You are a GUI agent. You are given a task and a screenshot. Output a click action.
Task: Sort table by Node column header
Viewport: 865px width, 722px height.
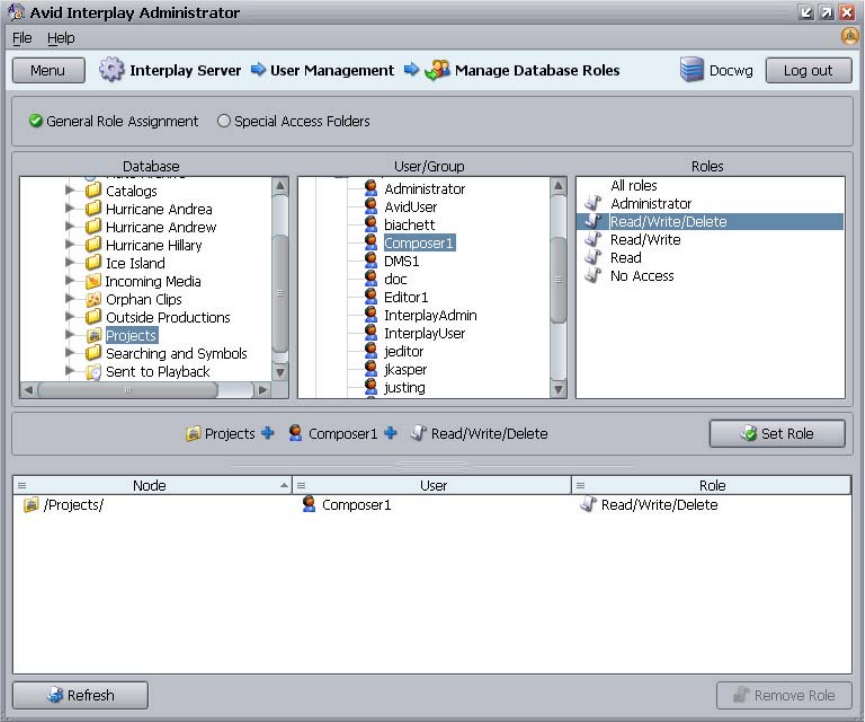pyautogui.click(x=152, y=485)
